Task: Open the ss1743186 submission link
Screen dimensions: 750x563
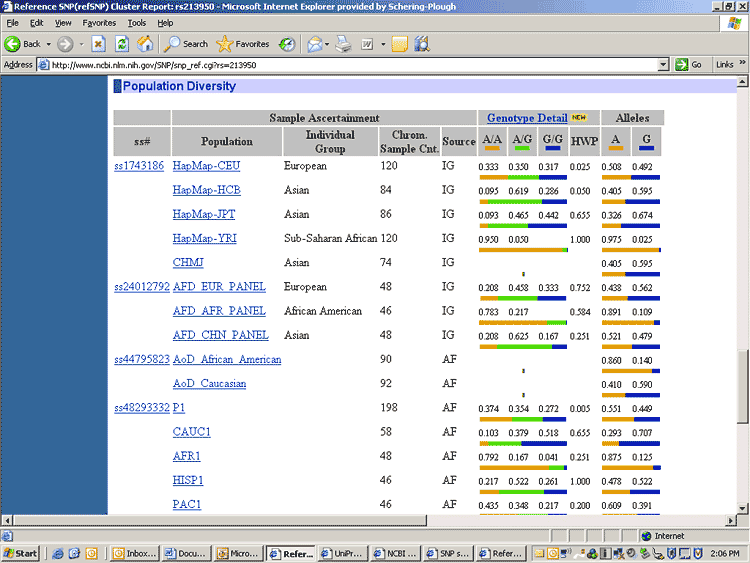Action: click(x=139, y=166)
